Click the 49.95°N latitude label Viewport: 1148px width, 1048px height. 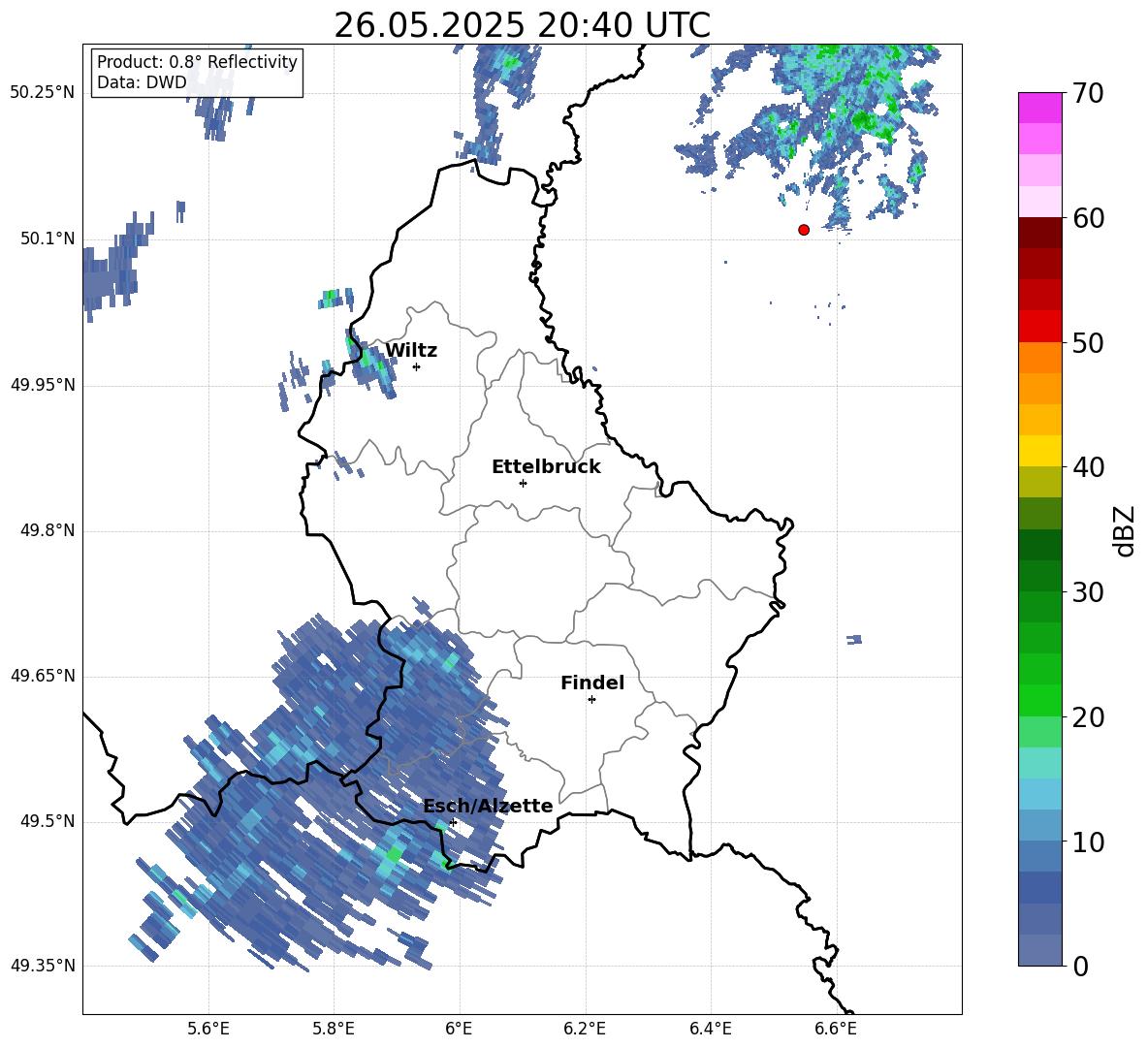43,385
